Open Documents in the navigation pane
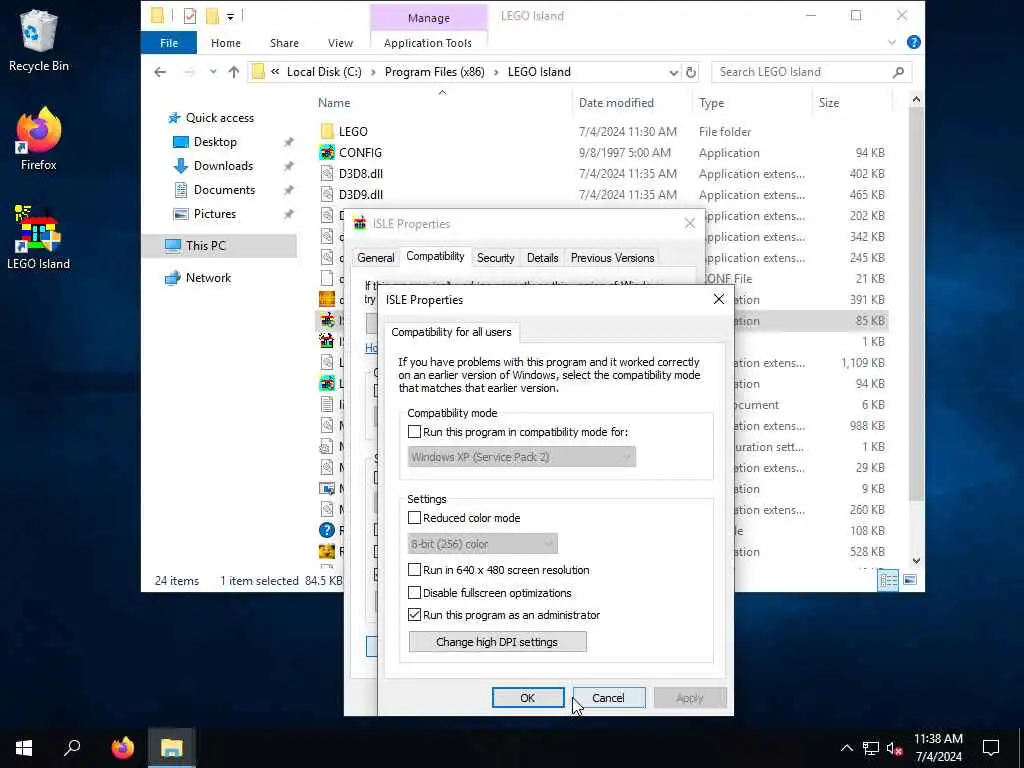This screenshot has height=768, width=1024. pyautogui.click(x=224, y=190)
